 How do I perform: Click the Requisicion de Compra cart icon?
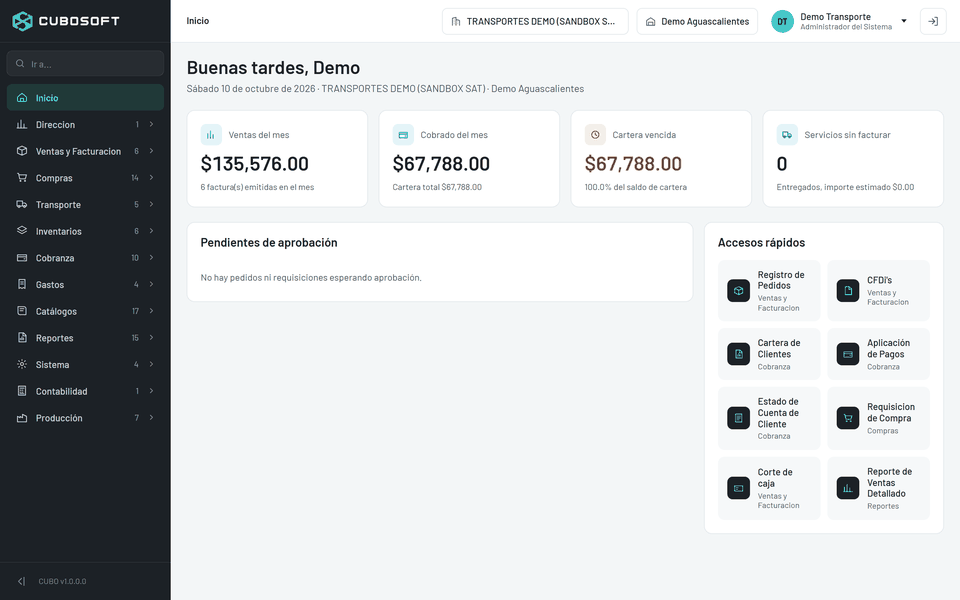coord(848,418)
